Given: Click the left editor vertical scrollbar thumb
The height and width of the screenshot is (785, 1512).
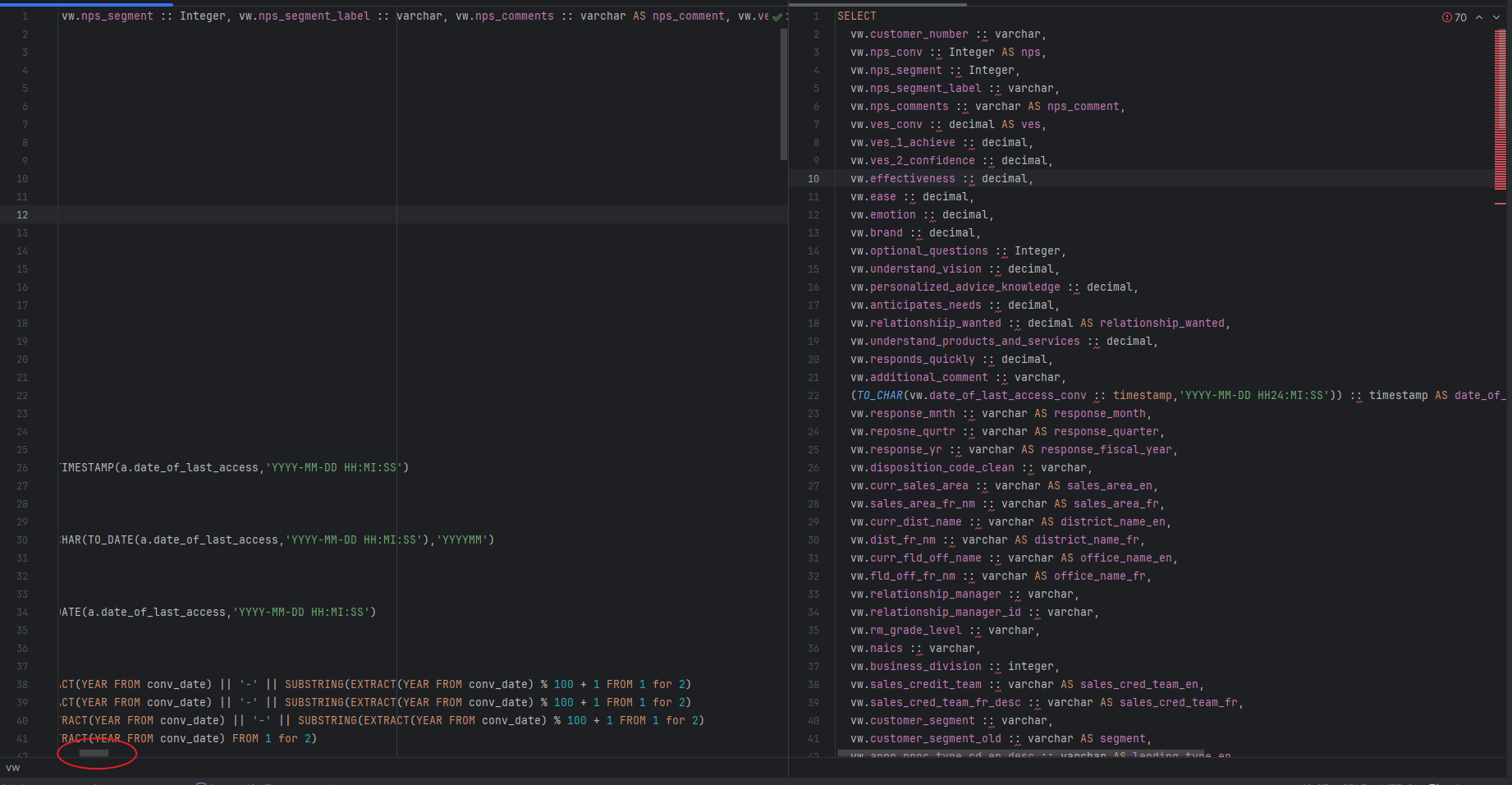Looking at the screenshot, I should [784, 94].
